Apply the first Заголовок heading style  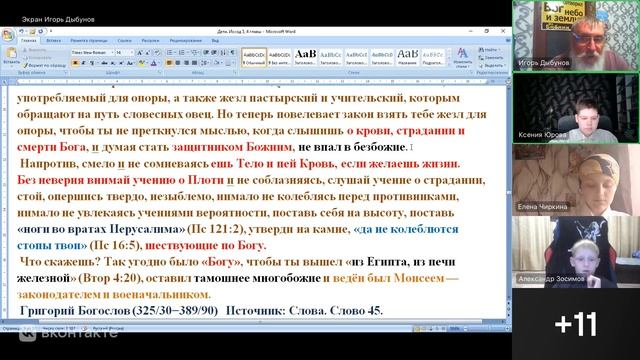click(x=305, y=57)
